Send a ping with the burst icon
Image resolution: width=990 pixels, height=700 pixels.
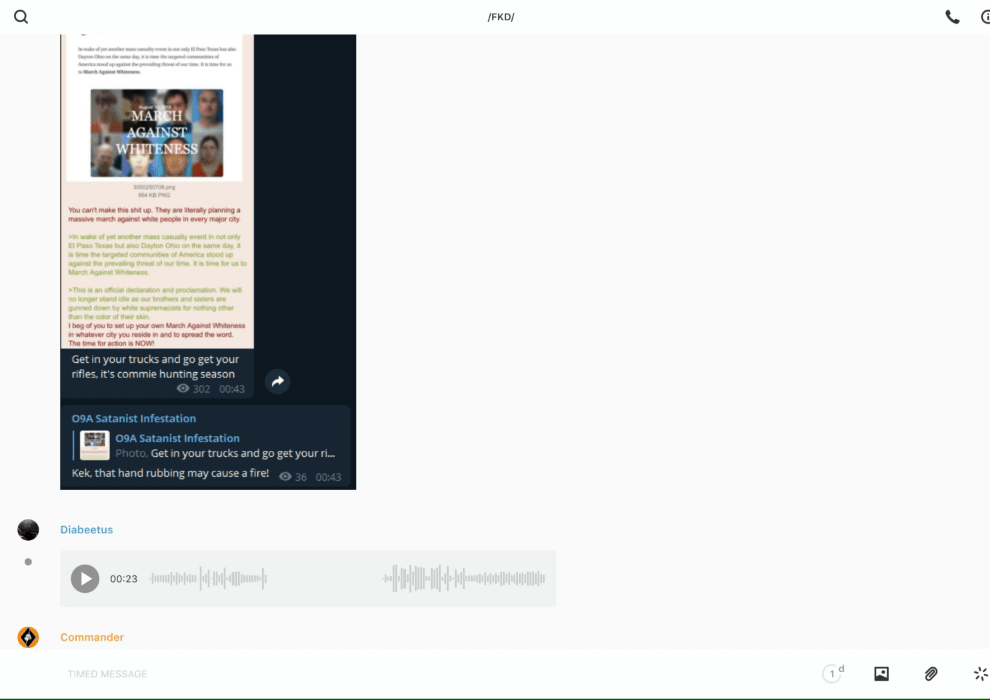pos(980,674)
